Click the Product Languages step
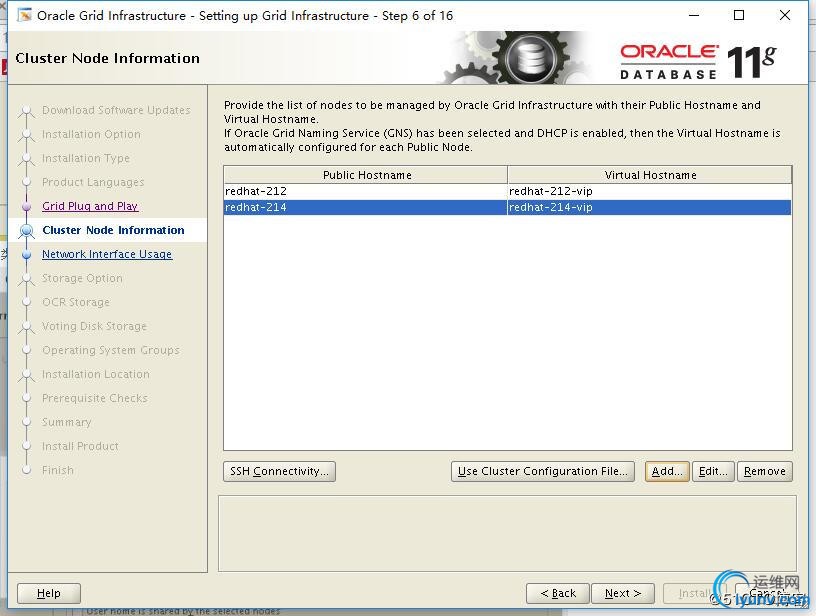This screenshot has height=616, width=816. click(93, 182)
